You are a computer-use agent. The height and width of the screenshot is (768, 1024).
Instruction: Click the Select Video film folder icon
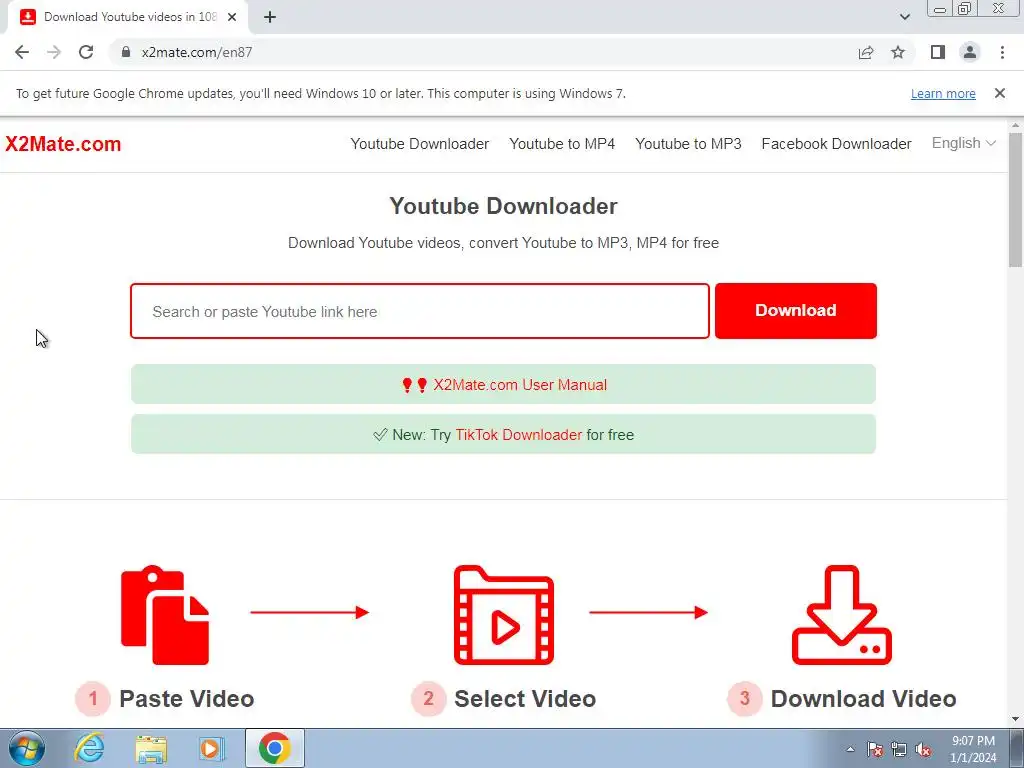pyautogui.click(x=504, y=615)
